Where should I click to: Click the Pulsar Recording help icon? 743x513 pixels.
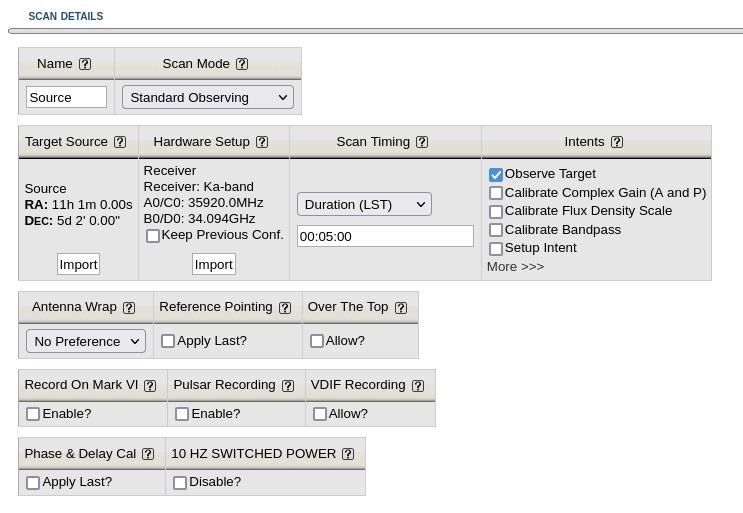[x=288, y=386]
